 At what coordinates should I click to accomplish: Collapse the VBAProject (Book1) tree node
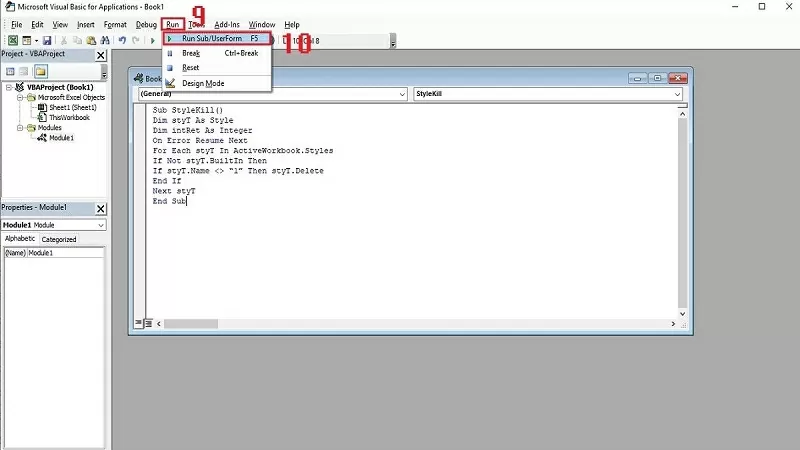[9, 87]
